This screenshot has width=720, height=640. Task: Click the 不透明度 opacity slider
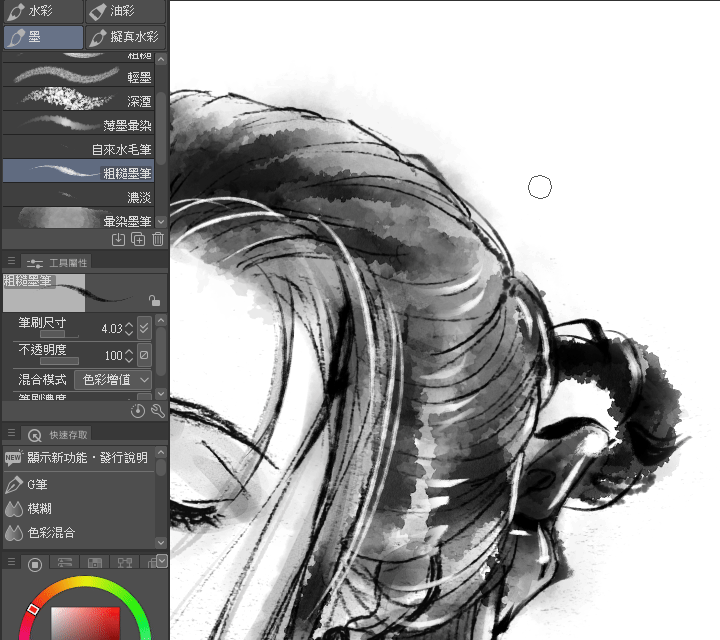pos(60,361)
